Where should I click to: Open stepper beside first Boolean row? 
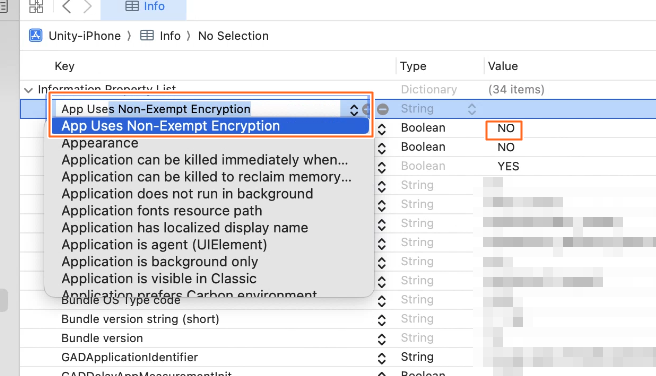point(382,129)
